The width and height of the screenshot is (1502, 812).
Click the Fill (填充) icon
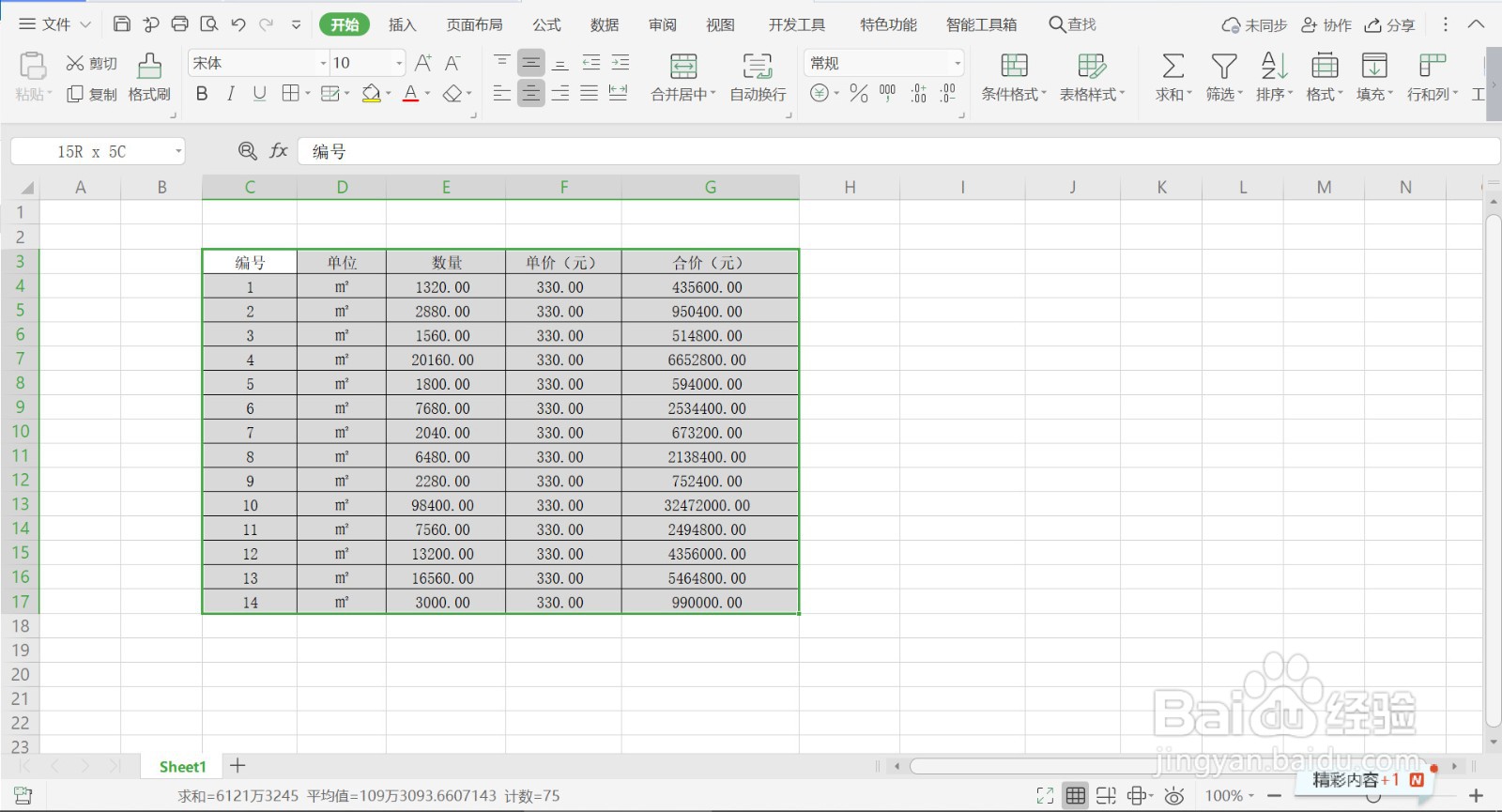click(1374, 66)
